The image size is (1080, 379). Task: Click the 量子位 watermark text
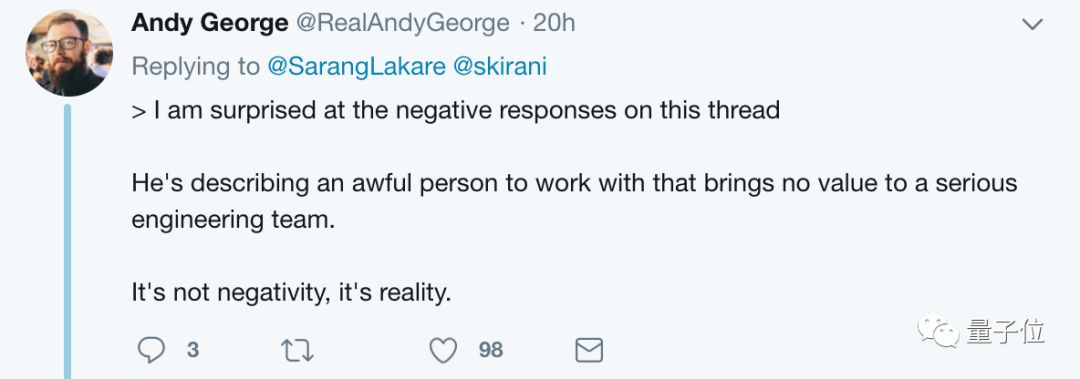pos(1006,331)
